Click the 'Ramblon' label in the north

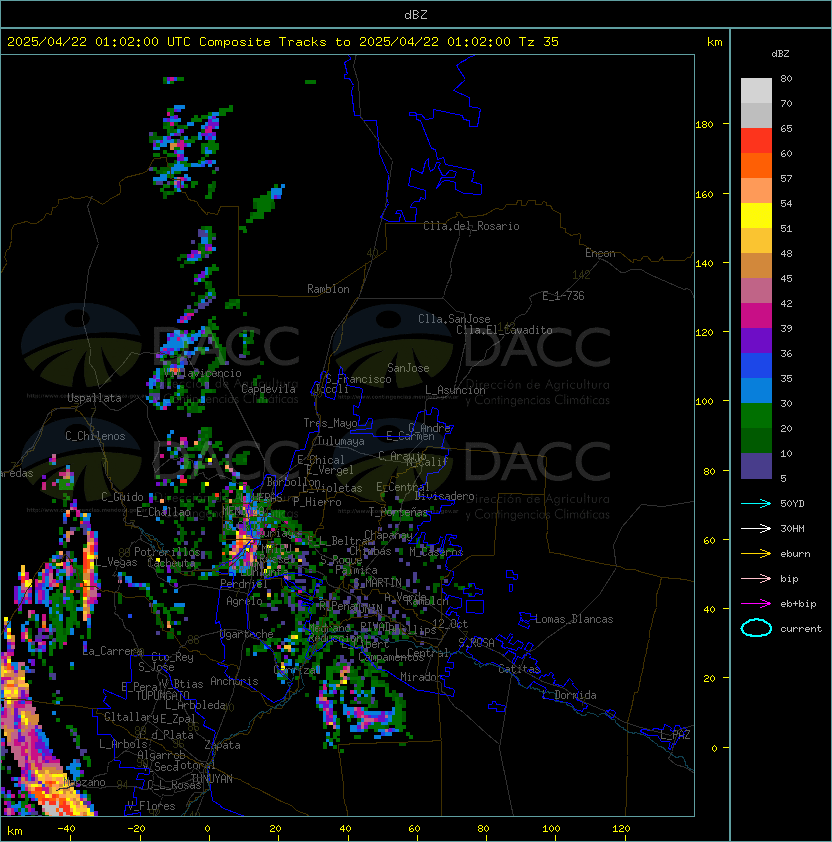pos(328,289)
